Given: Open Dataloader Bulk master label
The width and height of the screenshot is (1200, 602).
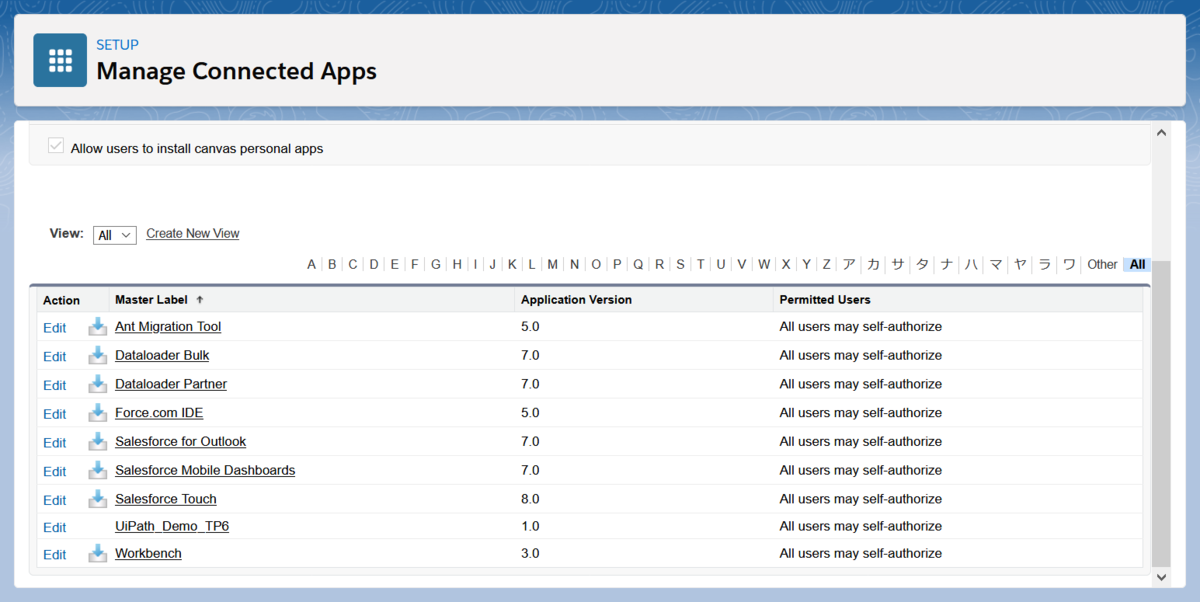Looking at the screenshot, I should click(162, 355).
